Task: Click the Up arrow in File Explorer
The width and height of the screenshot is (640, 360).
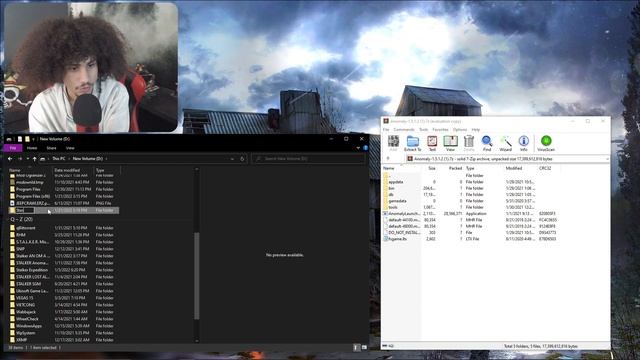Action: tap(35, 159)
